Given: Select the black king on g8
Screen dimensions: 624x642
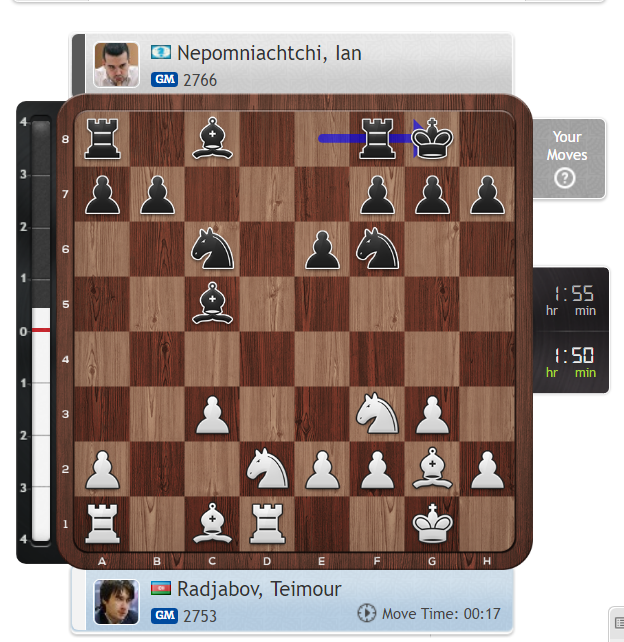Looking at the screenshot, I should pos(432,138).
